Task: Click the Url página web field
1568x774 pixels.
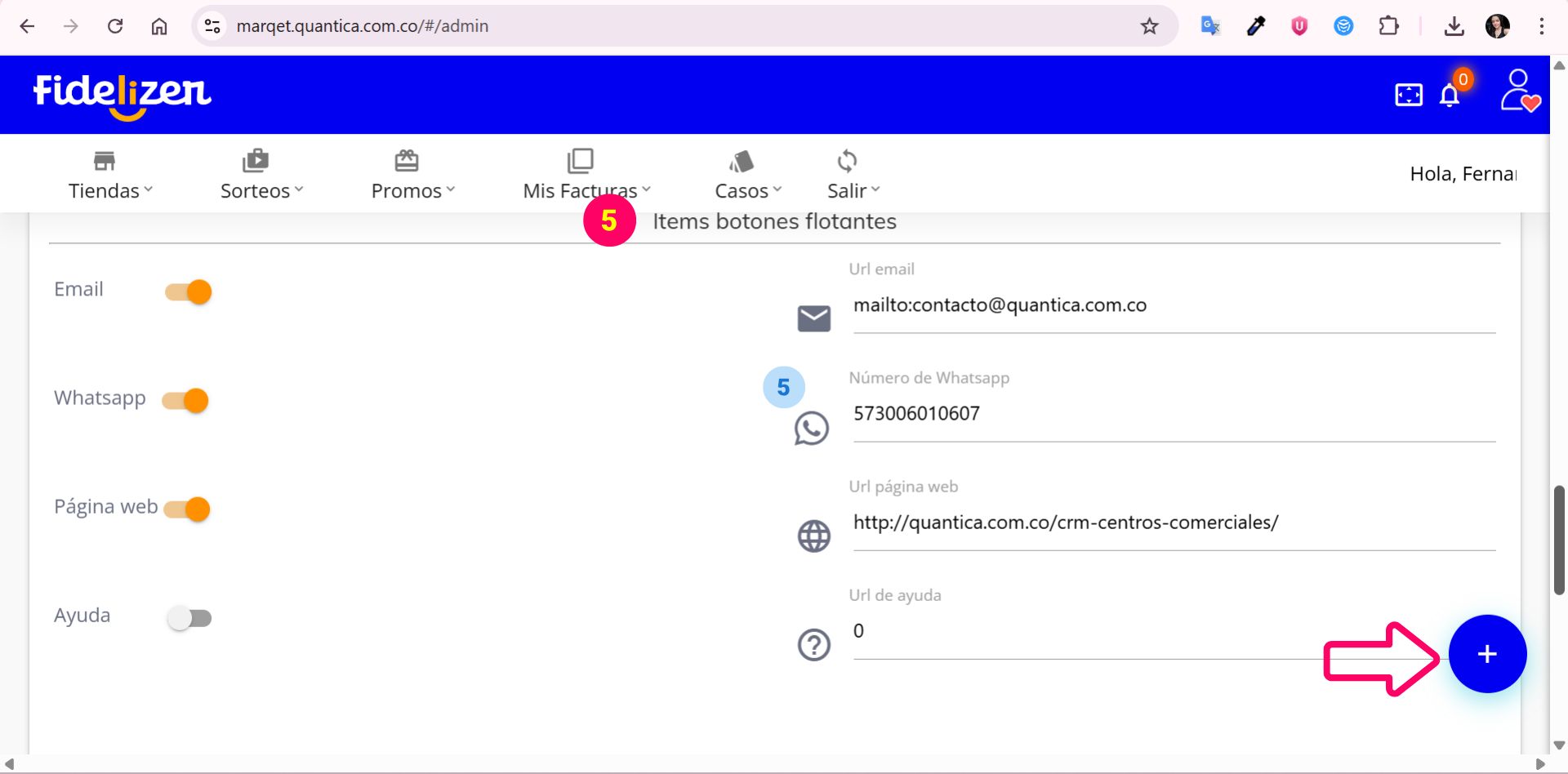Action: pyautogui.click(x=1174, y=523)
